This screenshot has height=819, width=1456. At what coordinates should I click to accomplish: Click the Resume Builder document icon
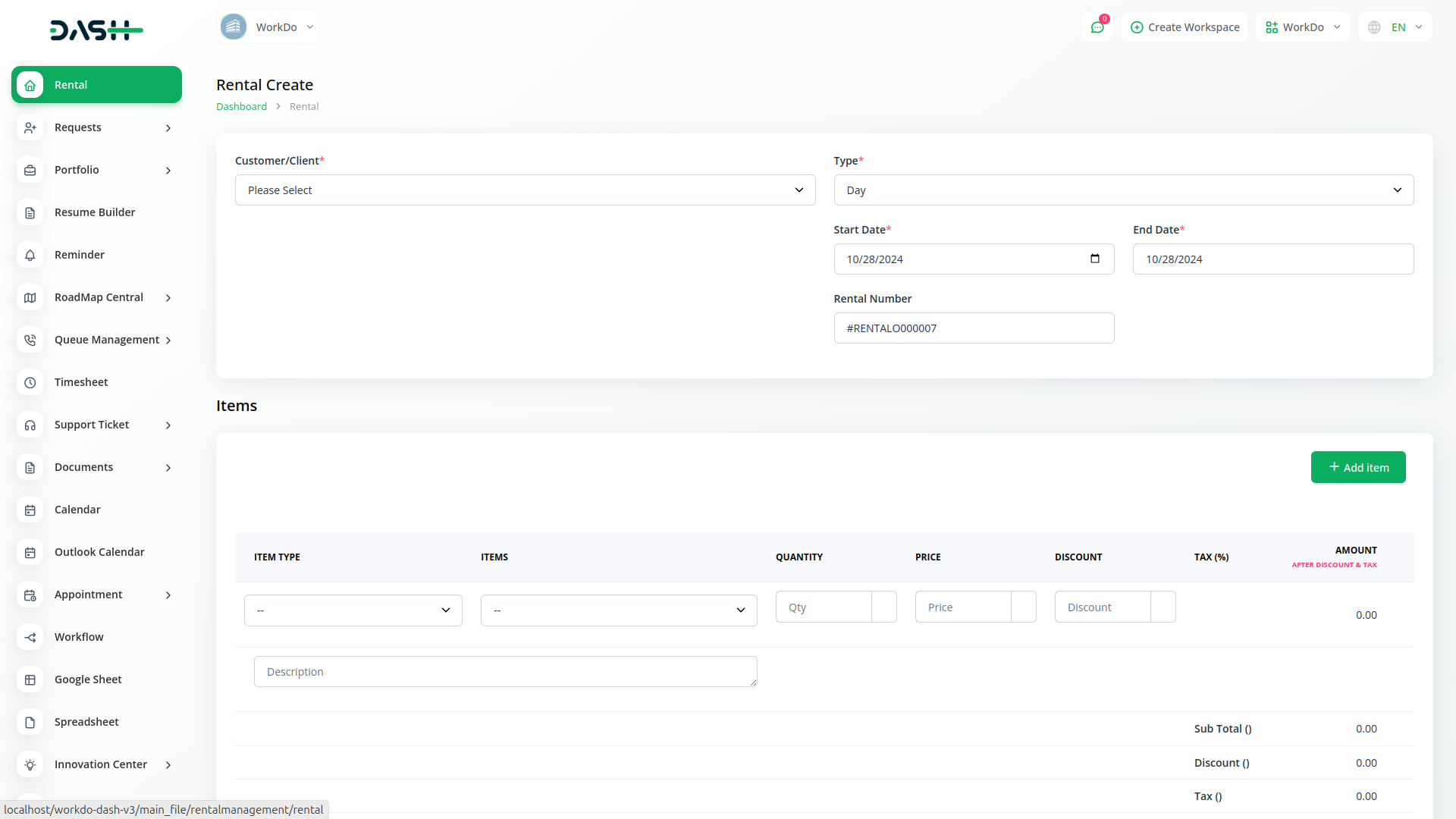click(30, 212)
